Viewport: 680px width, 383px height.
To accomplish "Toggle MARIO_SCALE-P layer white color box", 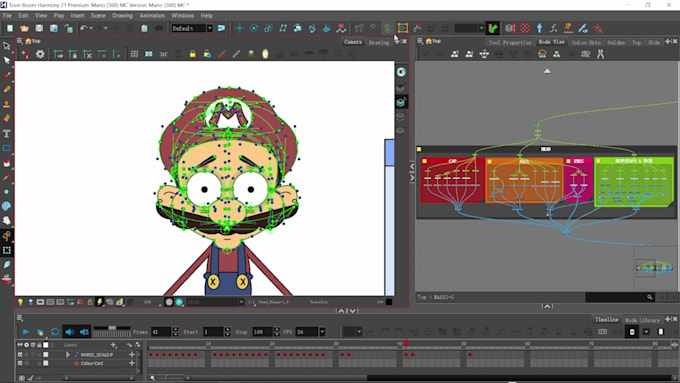I will [46, 355].
